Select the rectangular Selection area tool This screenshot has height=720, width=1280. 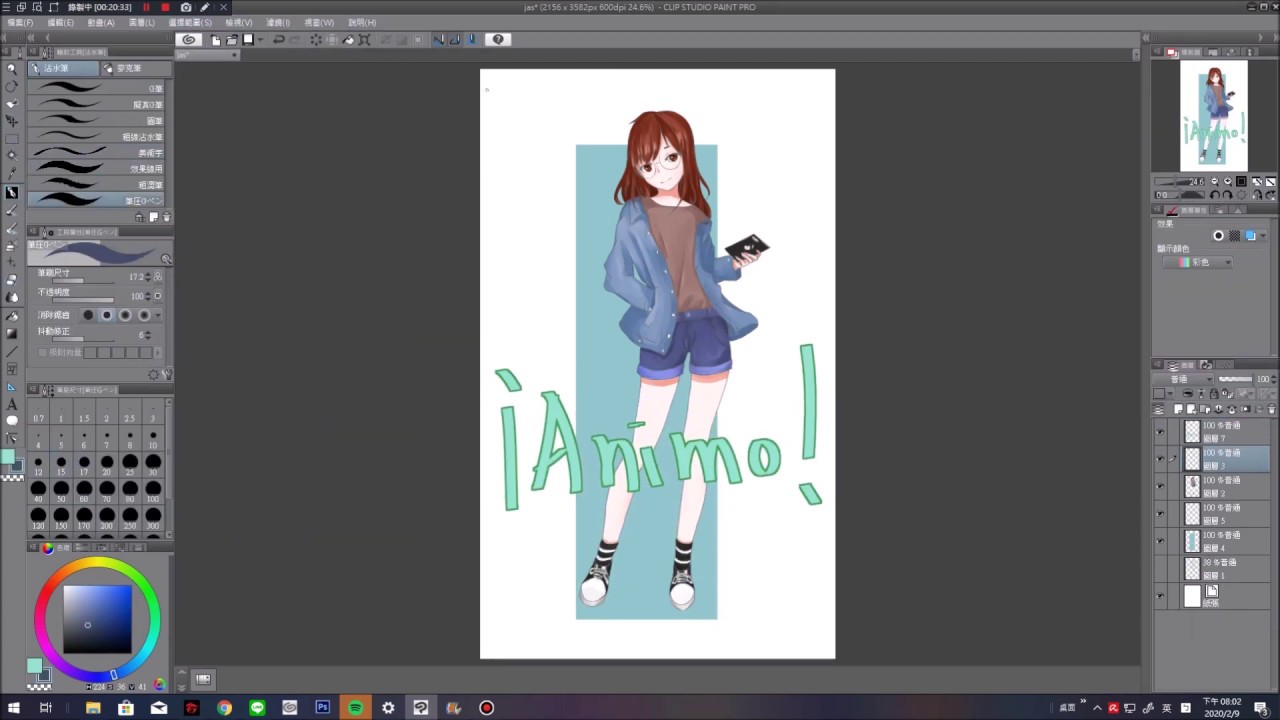(12, 138)
